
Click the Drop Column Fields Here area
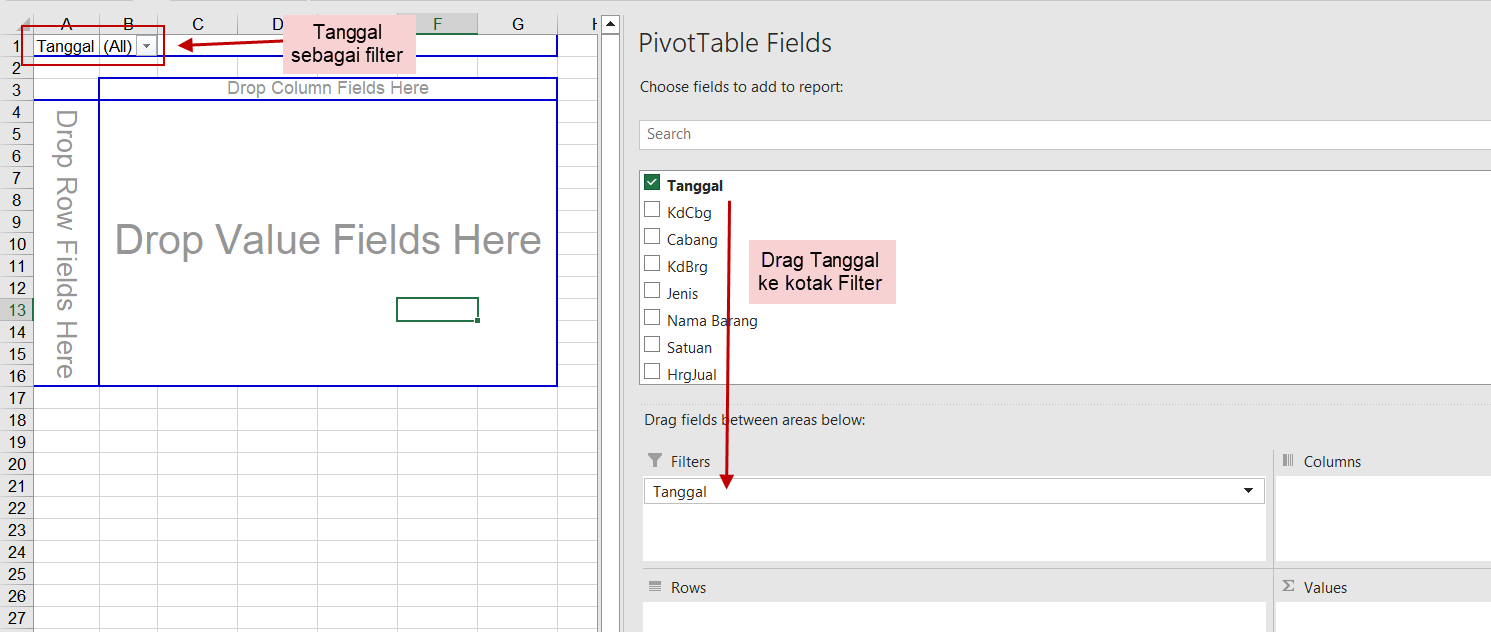pyautogui.click(x=327, y=89)
